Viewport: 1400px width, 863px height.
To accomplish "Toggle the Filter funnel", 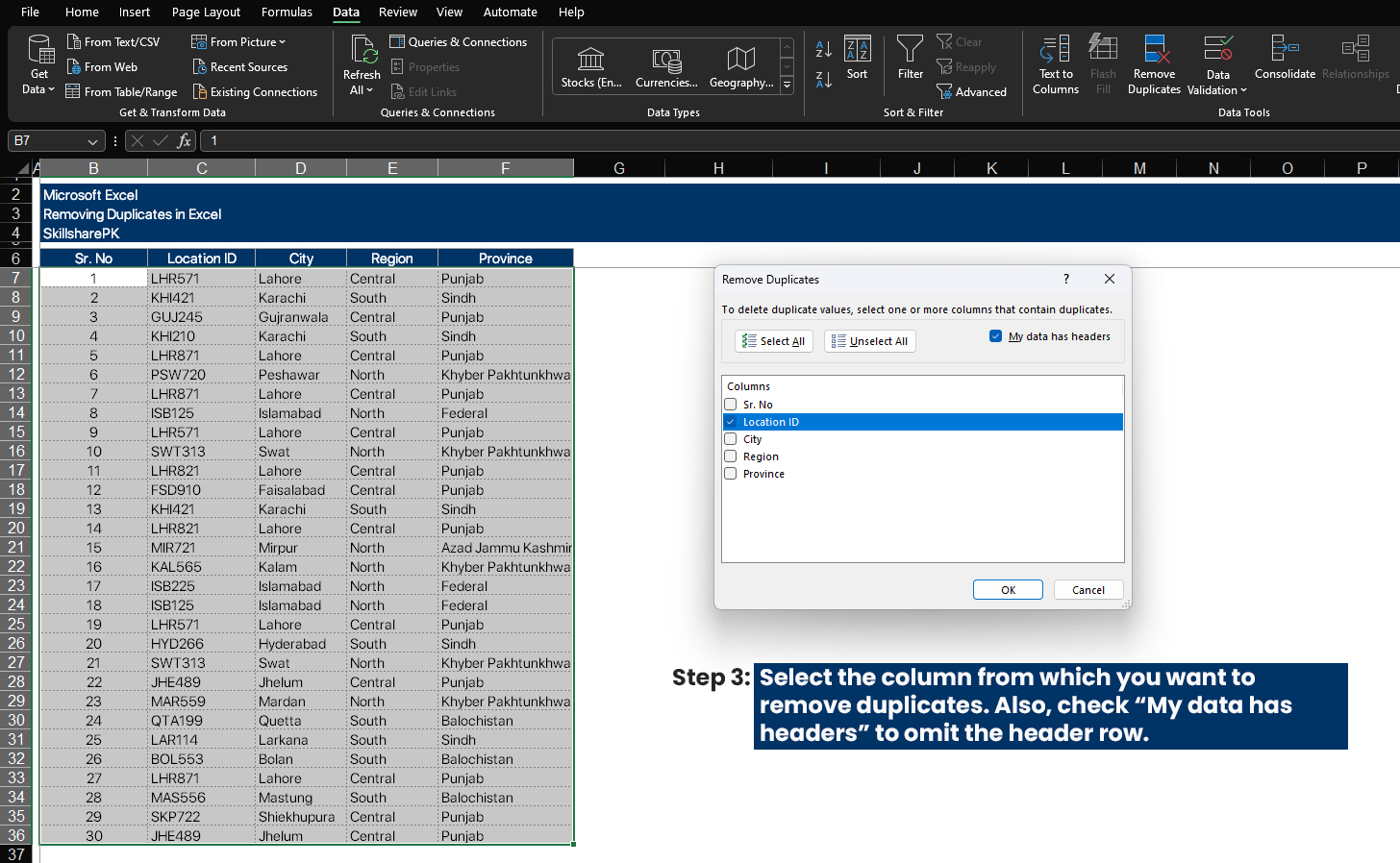I will (910, 58).
